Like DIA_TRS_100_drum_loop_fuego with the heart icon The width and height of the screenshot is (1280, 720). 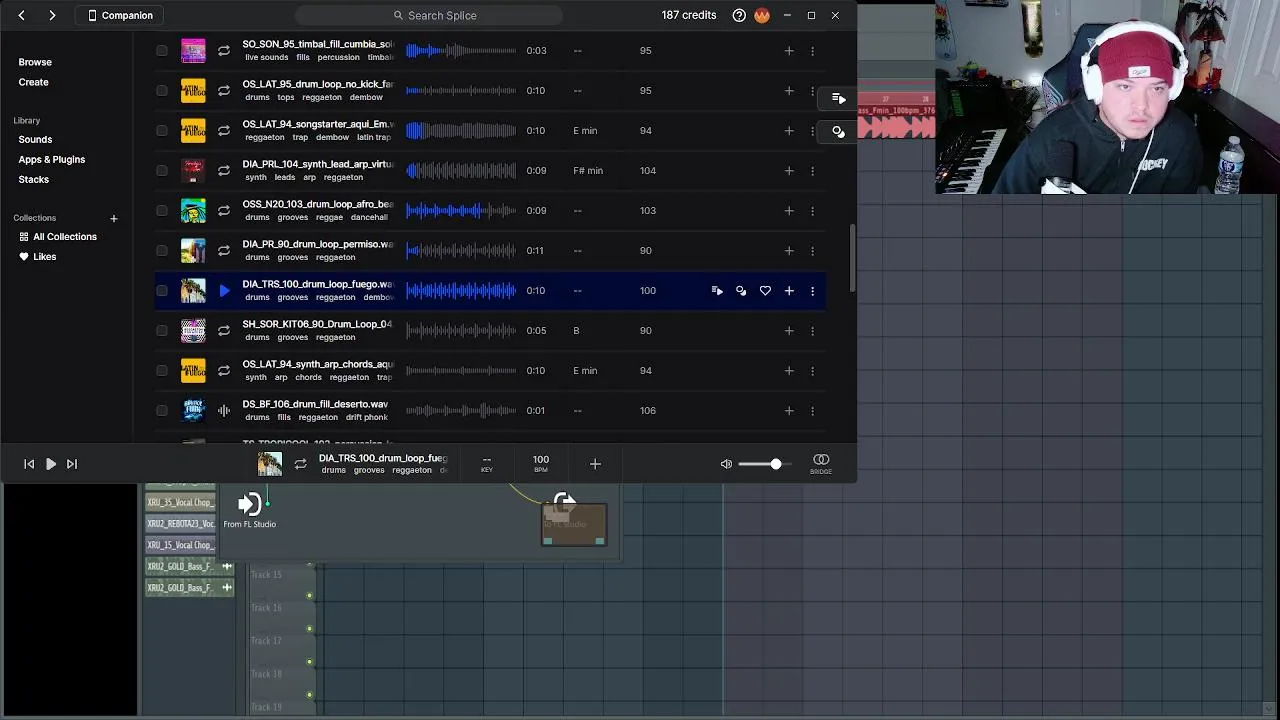tap(765, 290)
